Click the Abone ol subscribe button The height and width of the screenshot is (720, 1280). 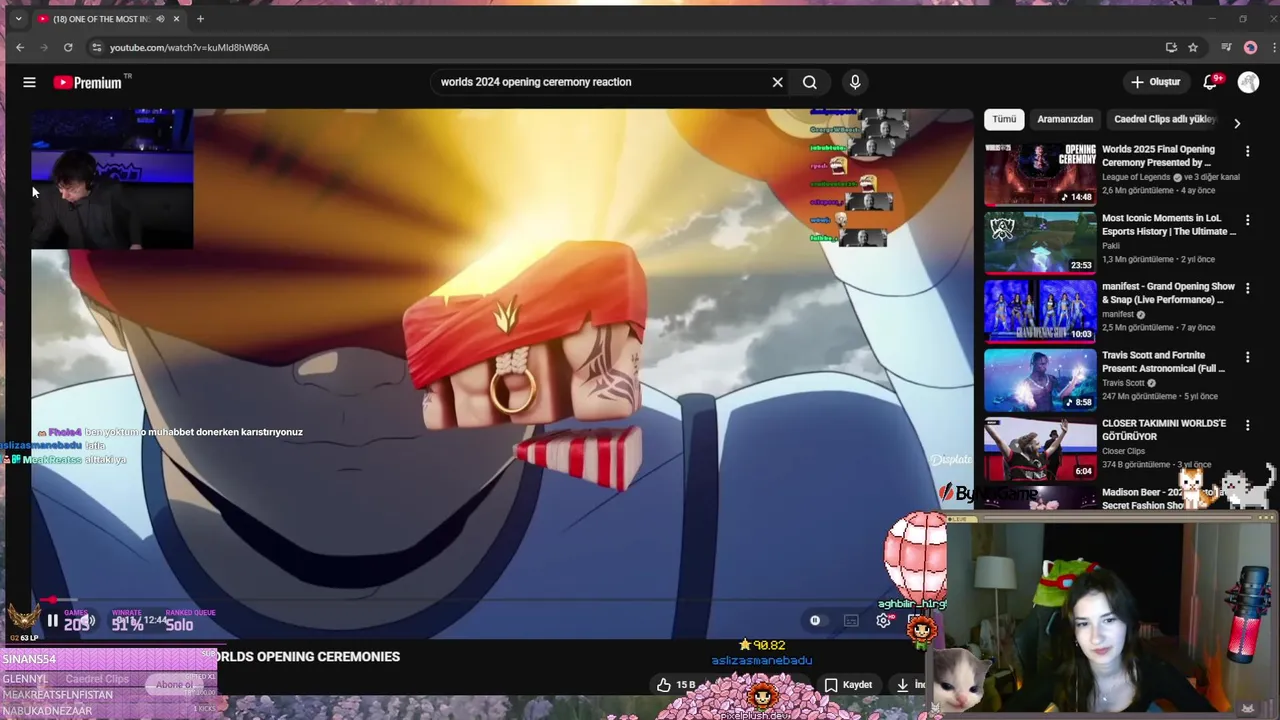174,685
